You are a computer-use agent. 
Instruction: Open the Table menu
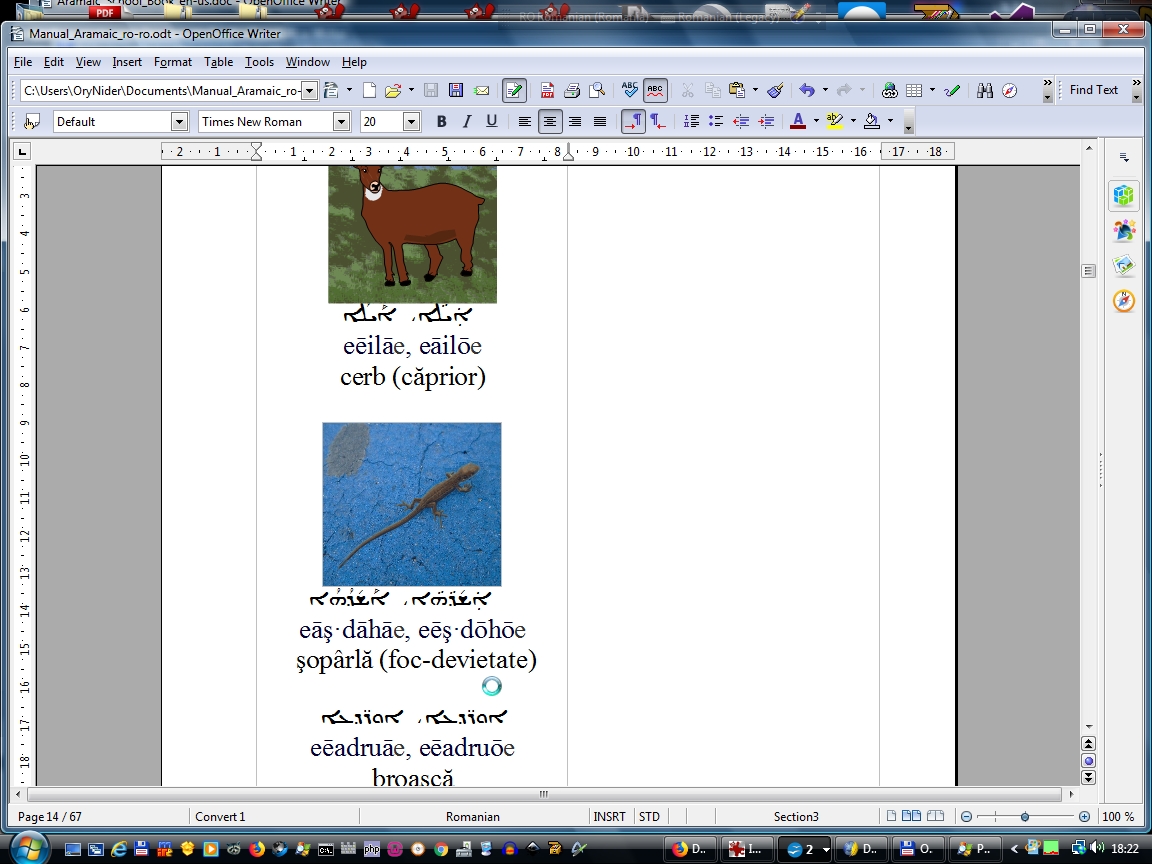[218, 62]
